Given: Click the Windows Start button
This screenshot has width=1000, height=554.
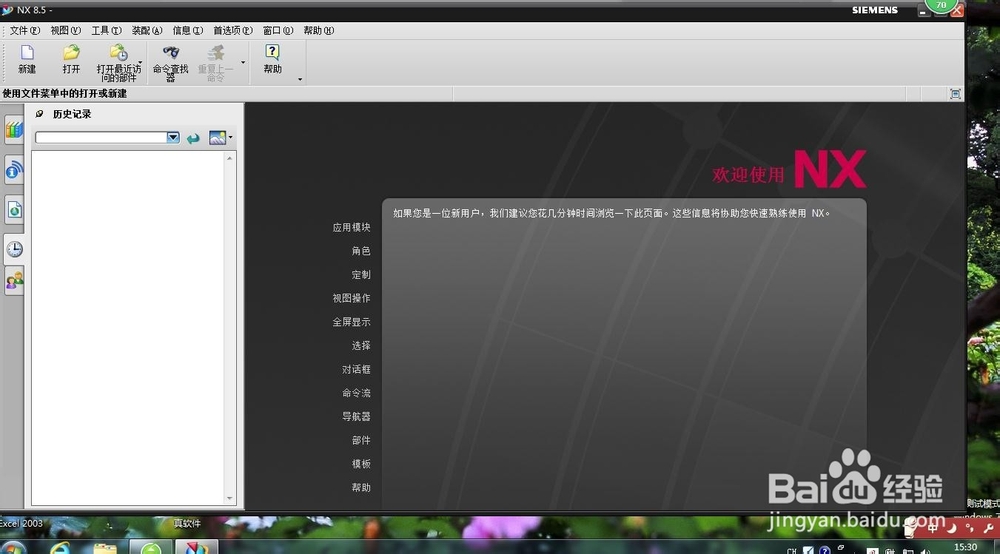Looking at the screenshot, I should point(13,548).
